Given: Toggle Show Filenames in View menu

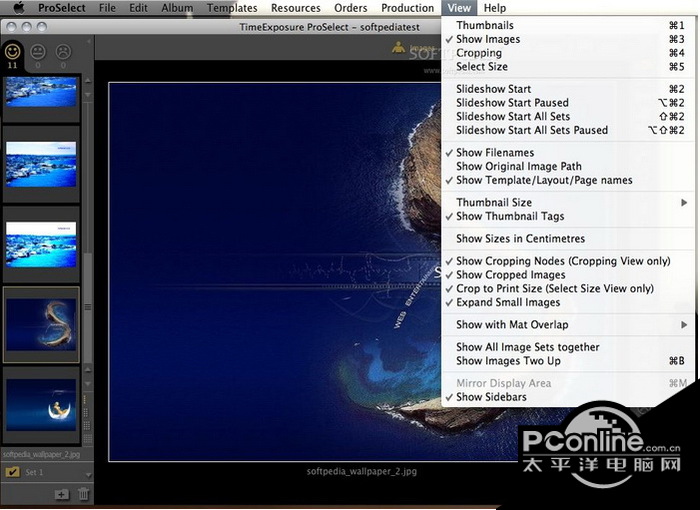Looking at the screenshot, I should [494, 153].
